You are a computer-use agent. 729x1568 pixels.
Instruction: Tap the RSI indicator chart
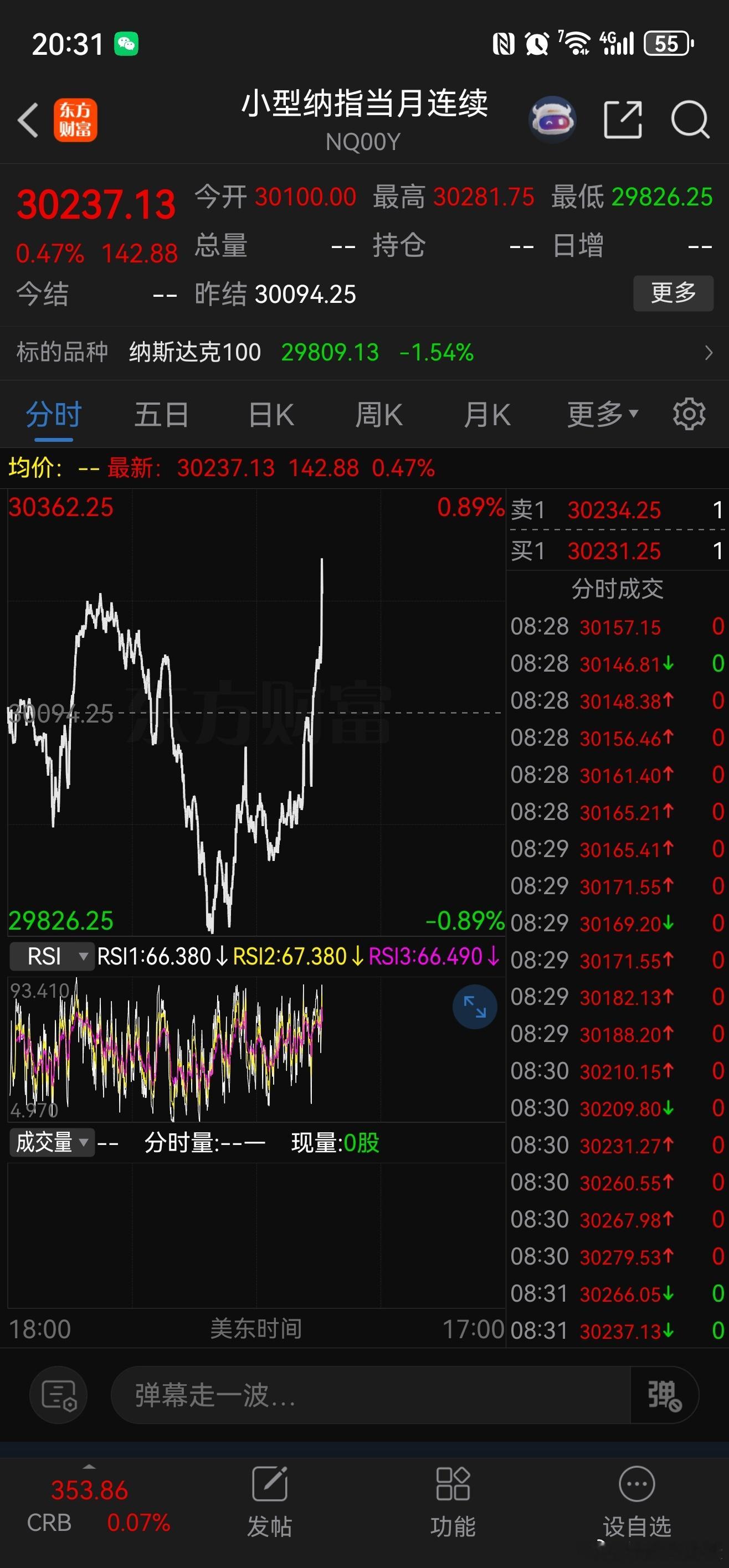tap(256, 1048)
